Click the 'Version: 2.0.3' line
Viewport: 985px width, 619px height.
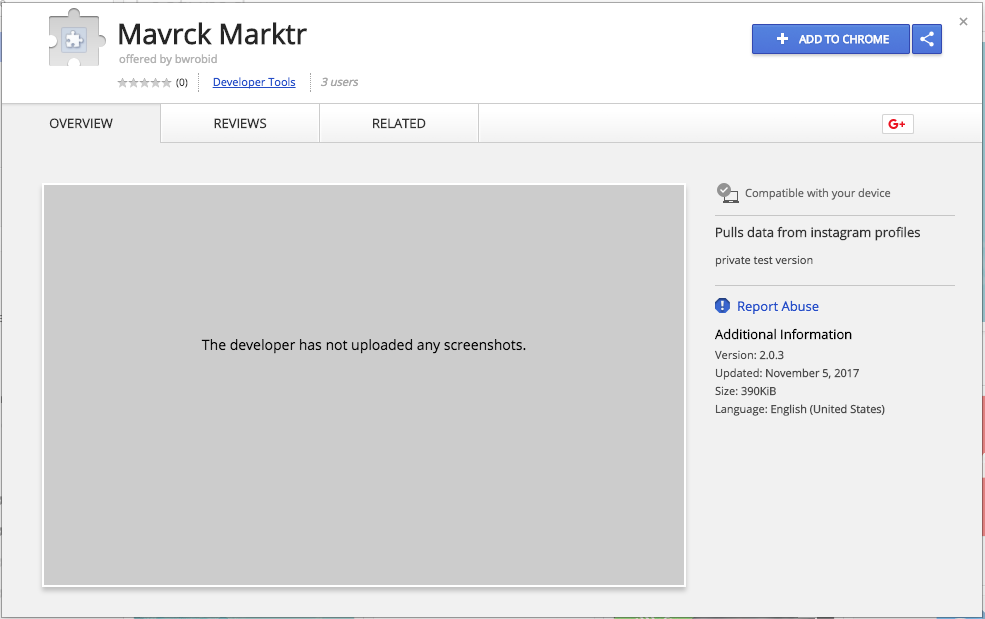point(749,355)
